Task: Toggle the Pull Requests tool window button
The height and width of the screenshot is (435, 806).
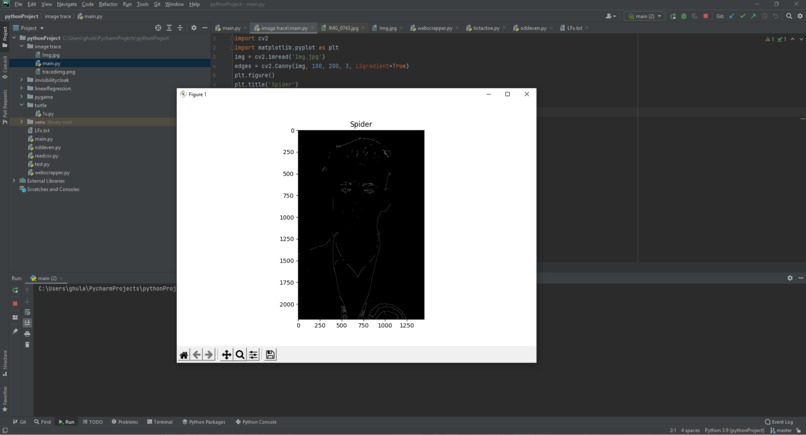Action: point(5,107)
